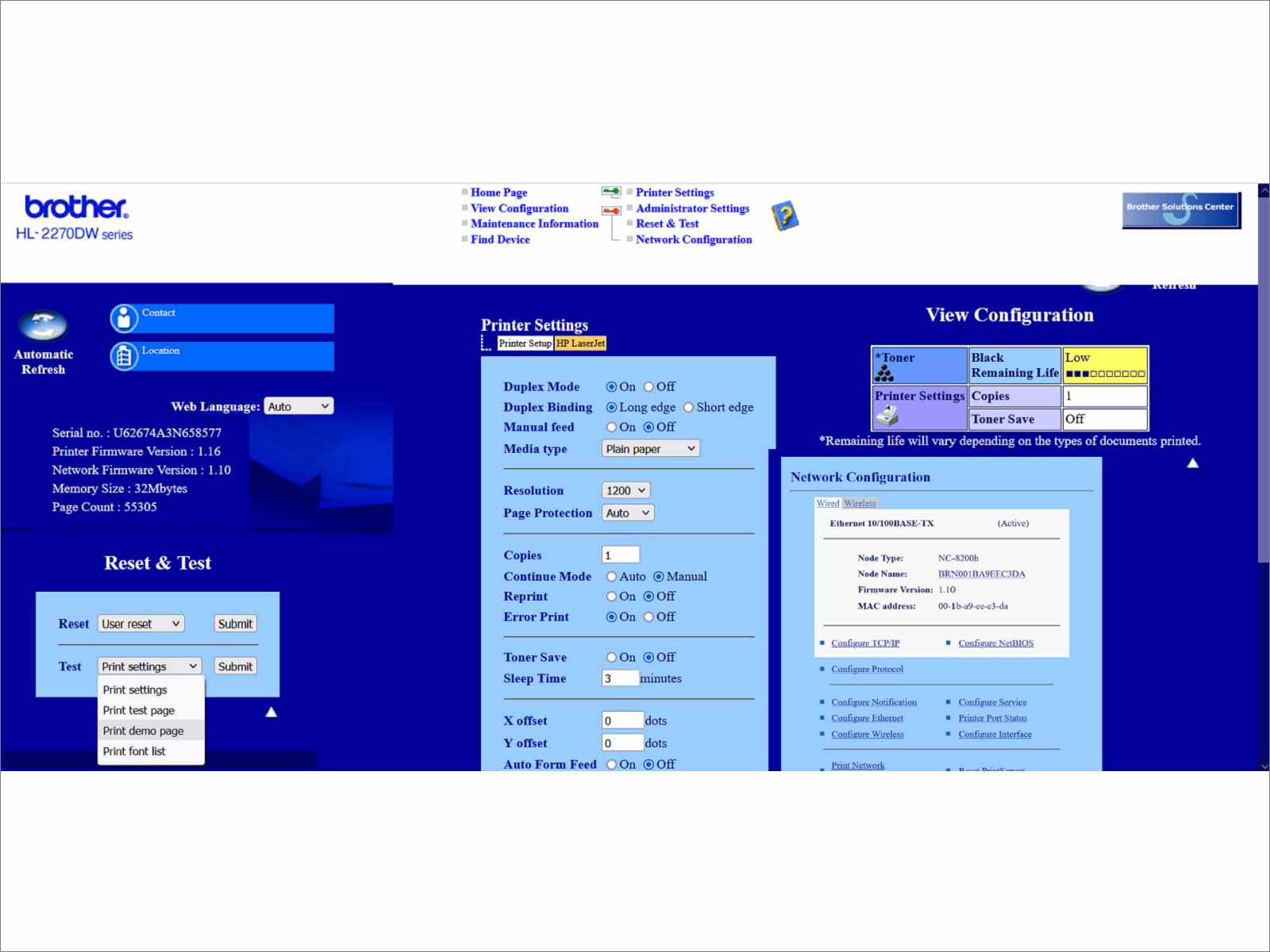Open Configure Wireless link
The image size is (1270, 952).
coord(868,735)
